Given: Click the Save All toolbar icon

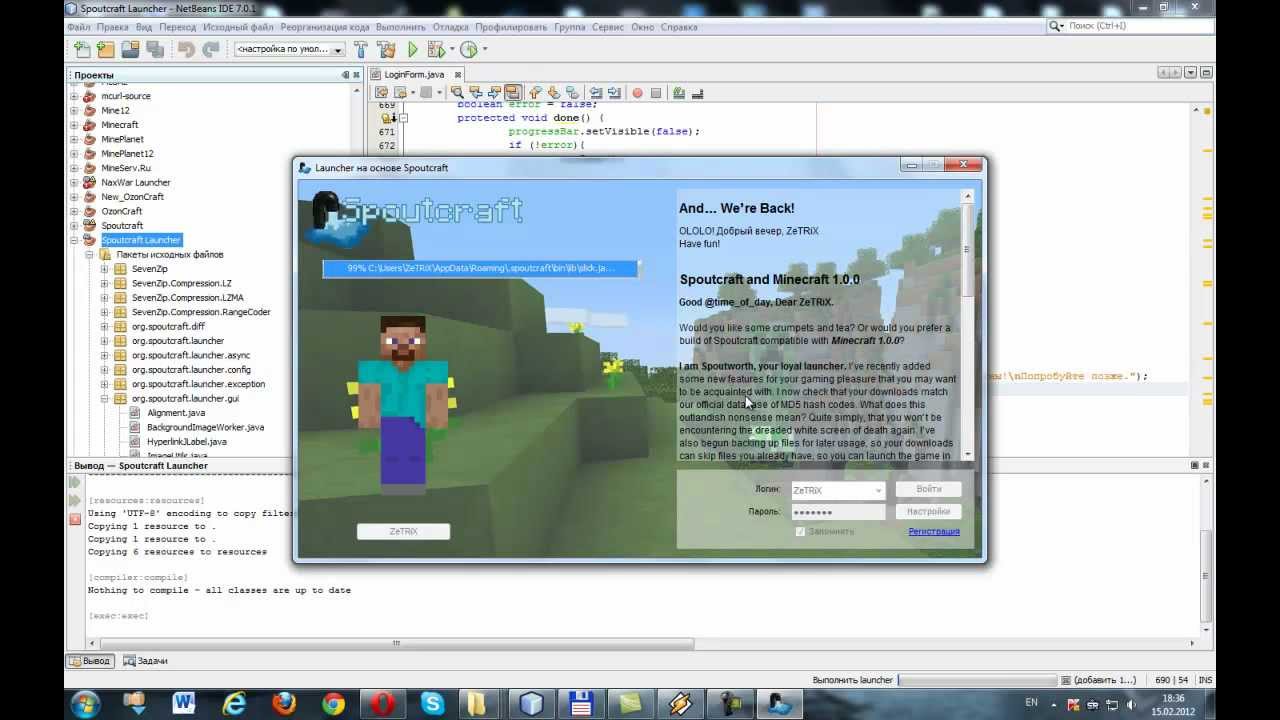Looking at the screenshot, I should (154, 49).
